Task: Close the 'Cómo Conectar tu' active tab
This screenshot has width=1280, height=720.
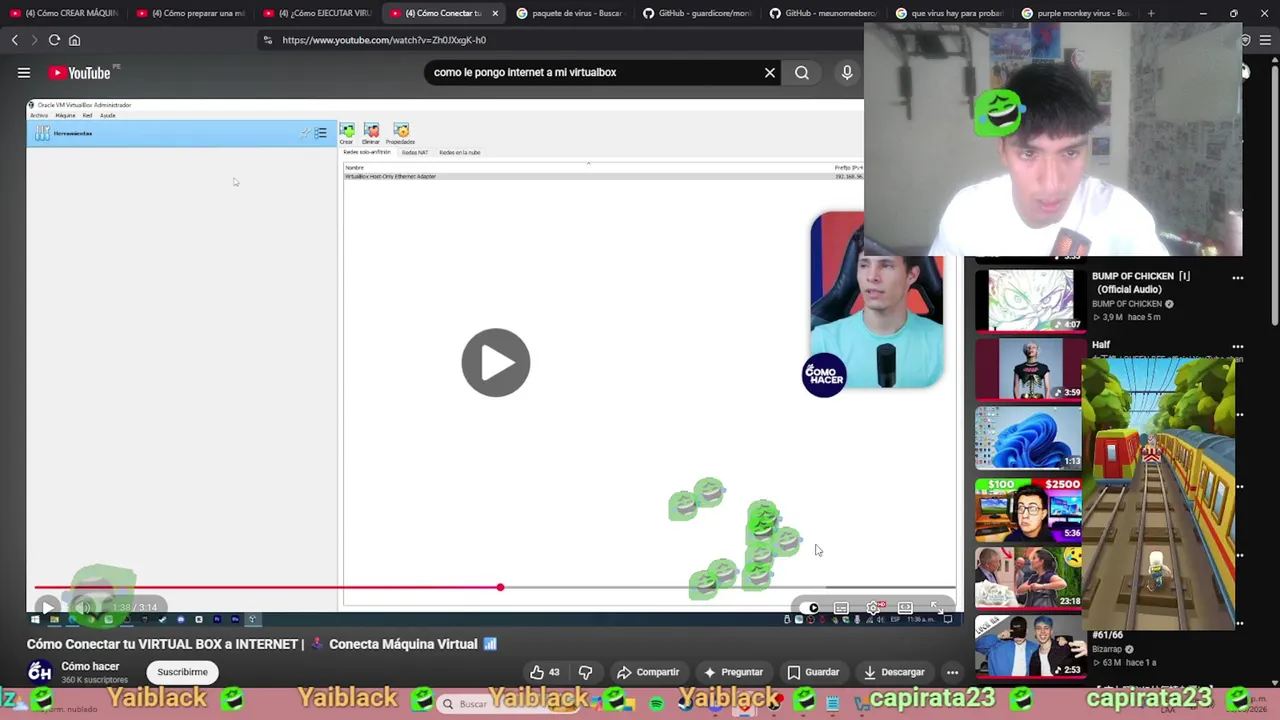Action: point(495,13)
